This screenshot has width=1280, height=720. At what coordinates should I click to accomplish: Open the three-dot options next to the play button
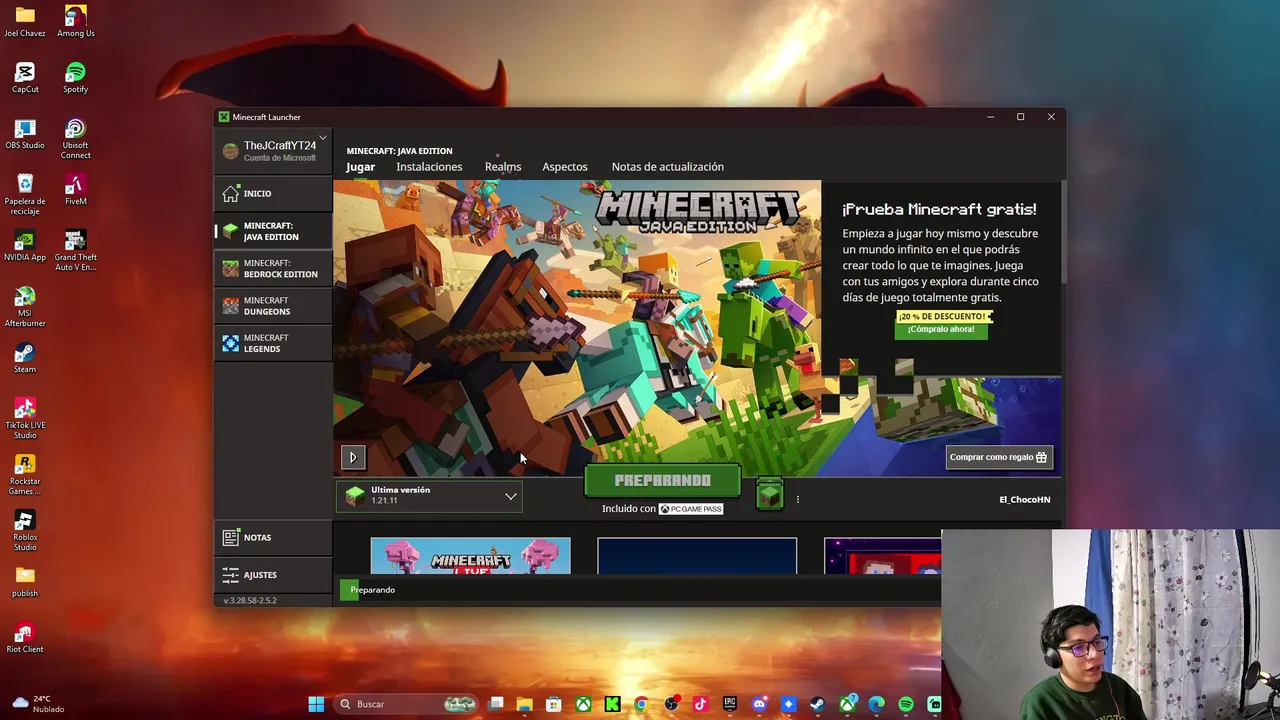click(x=797, y=499)
